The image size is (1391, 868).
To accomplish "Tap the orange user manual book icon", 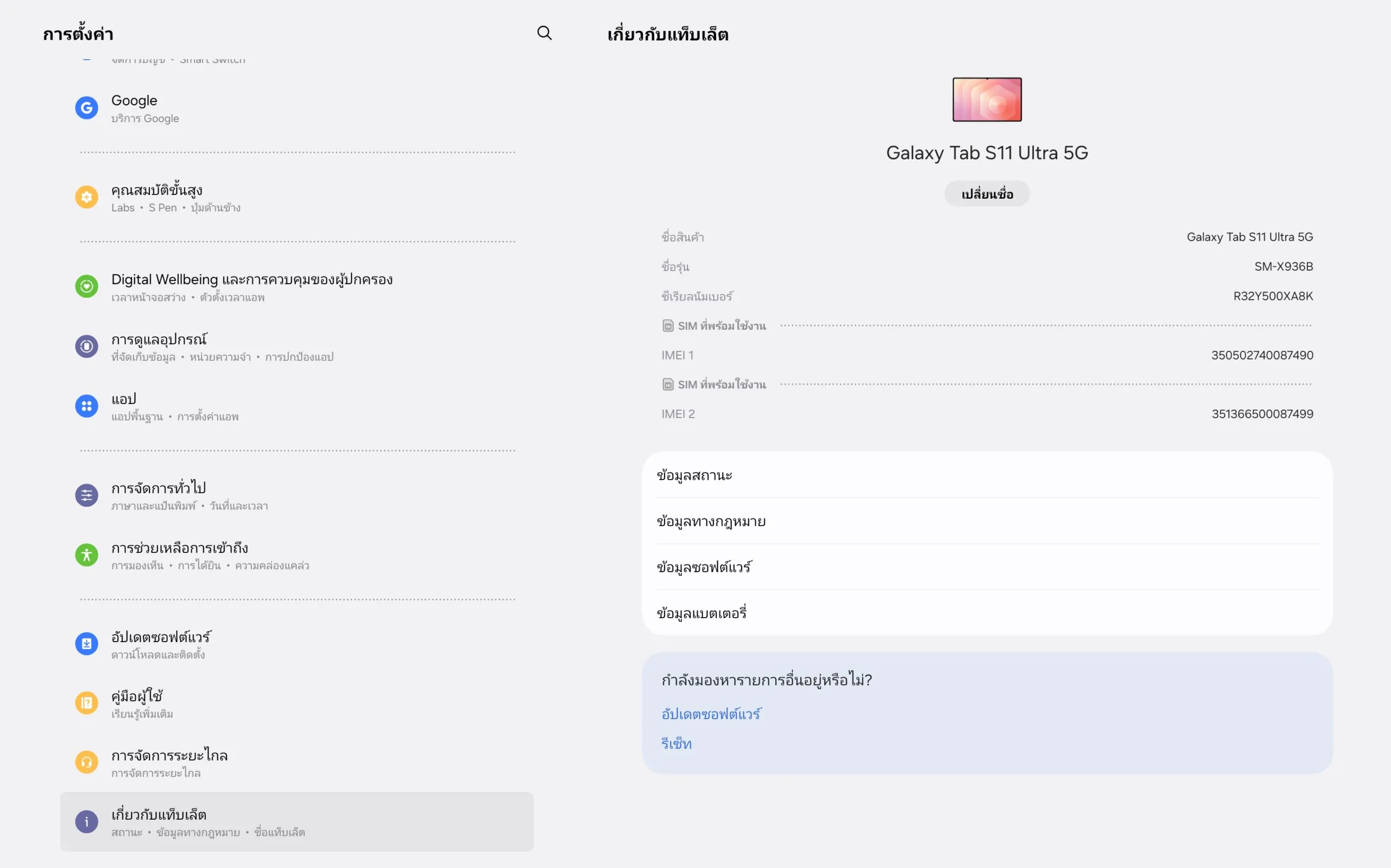I will click(87, 703).
